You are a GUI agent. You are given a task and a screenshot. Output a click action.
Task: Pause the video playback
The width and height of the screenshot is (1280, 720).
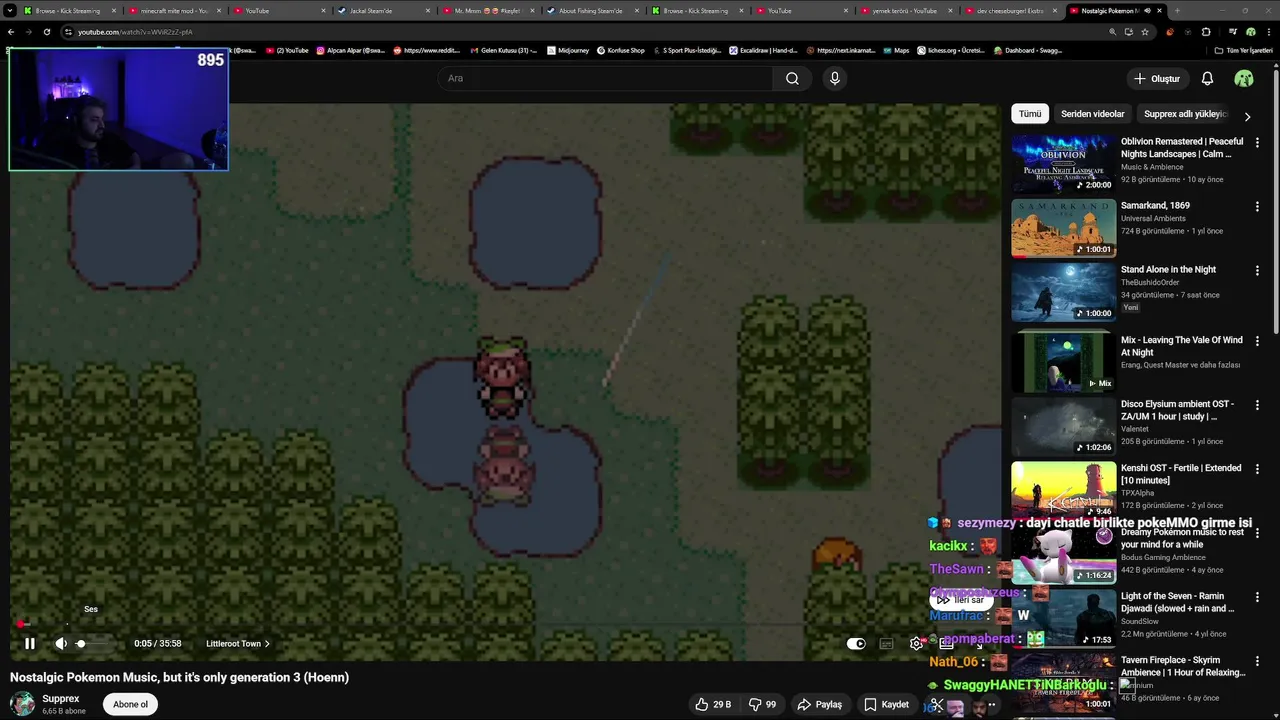29,644
